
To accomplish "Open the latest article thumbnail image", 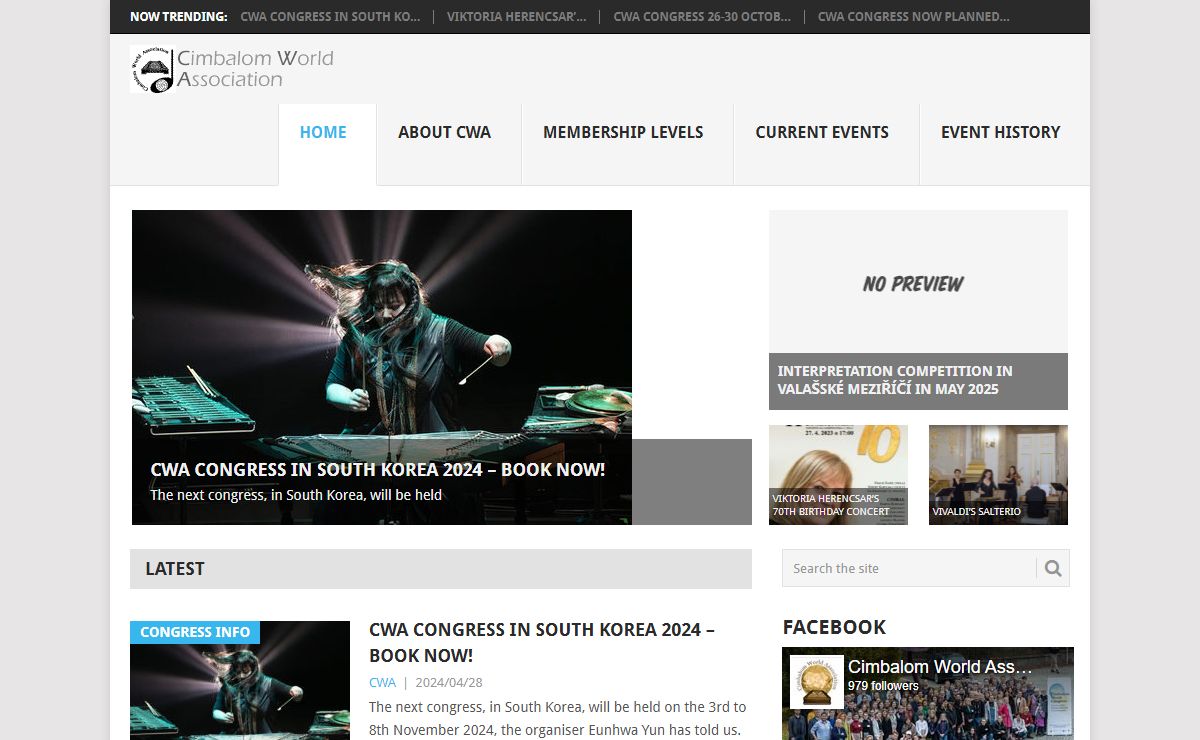I will pos(240,680).
